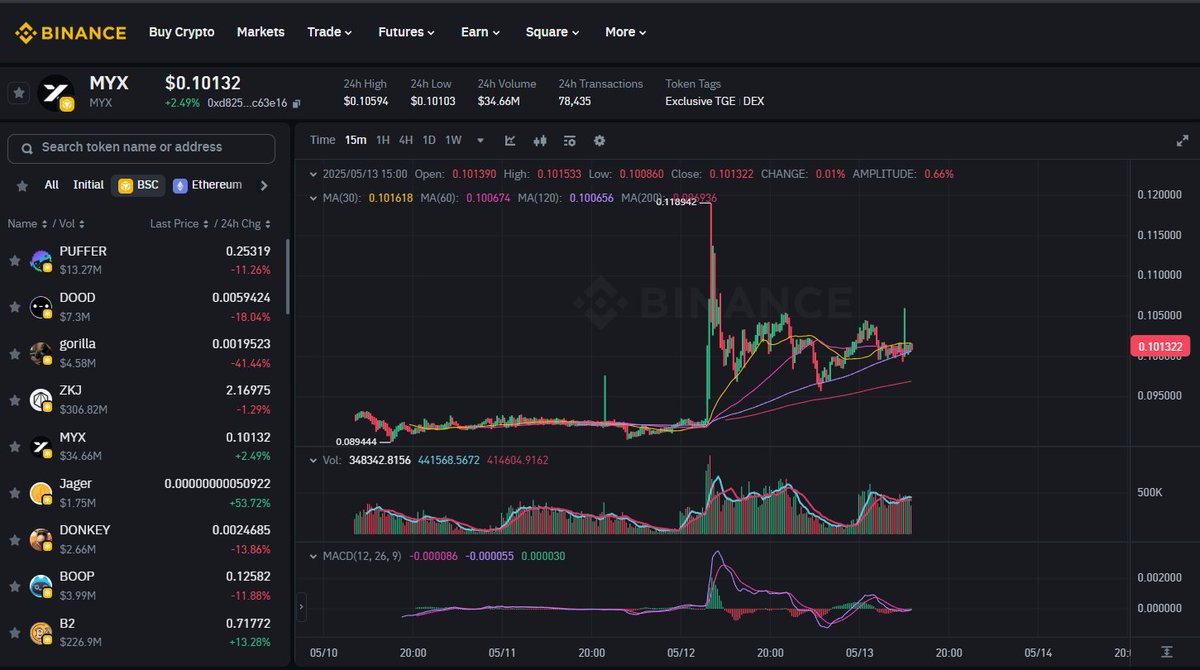
Task: Open the Futures dropdown menu
Action: tap(406, 32)
